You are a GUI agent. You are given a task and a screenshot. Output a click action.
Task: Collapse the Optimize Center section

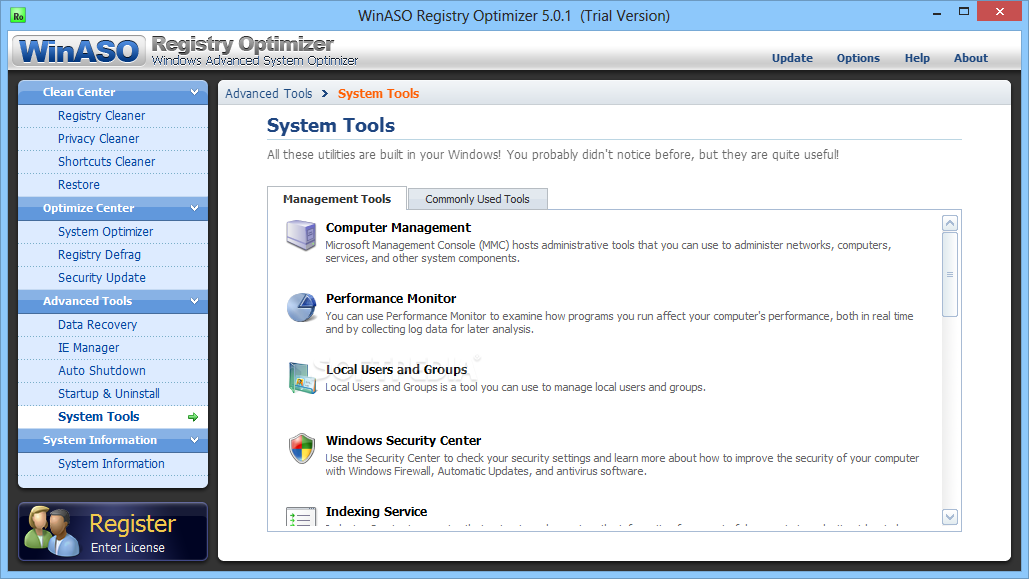click(194, 208)
